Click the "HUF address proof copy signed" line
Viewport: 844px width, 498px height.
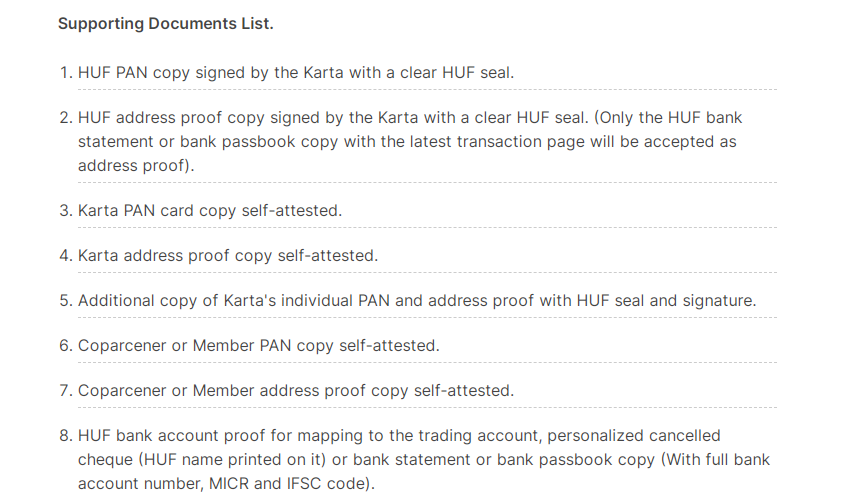tap(250, 118)
